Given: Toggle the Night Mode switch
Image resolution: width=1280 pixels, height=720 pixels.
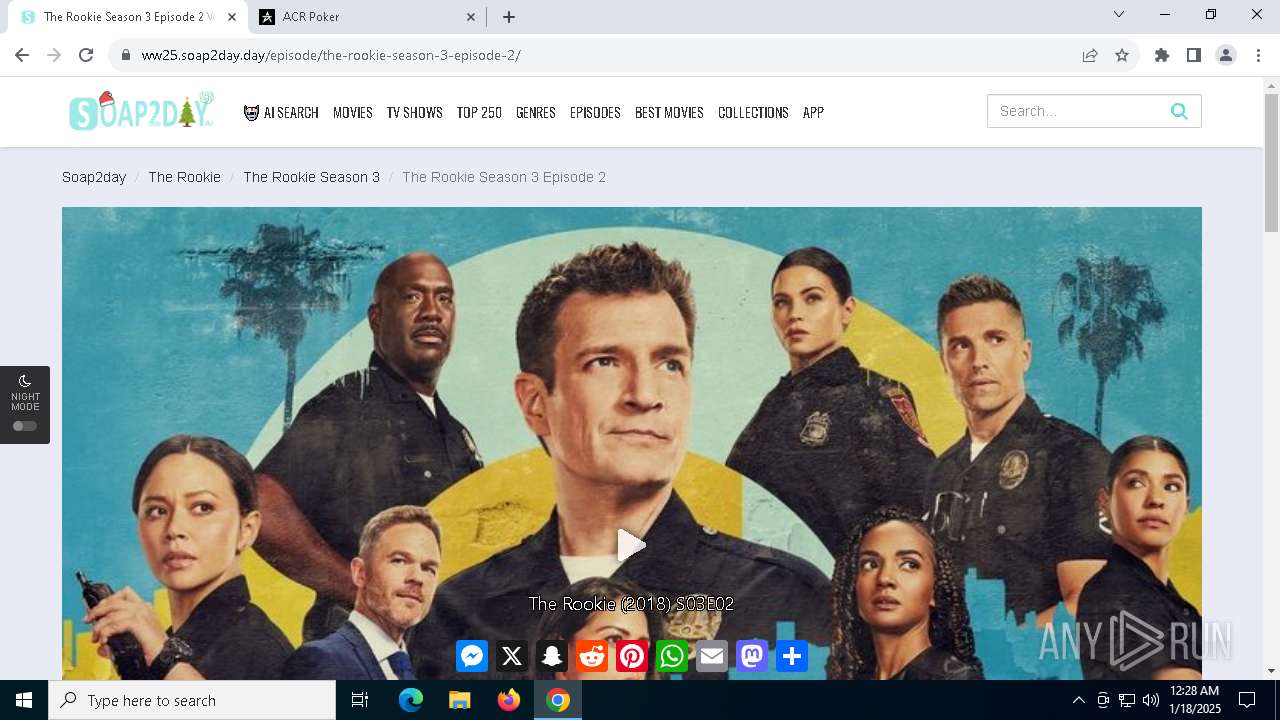Looking at the screenshot, I should 25,426.
